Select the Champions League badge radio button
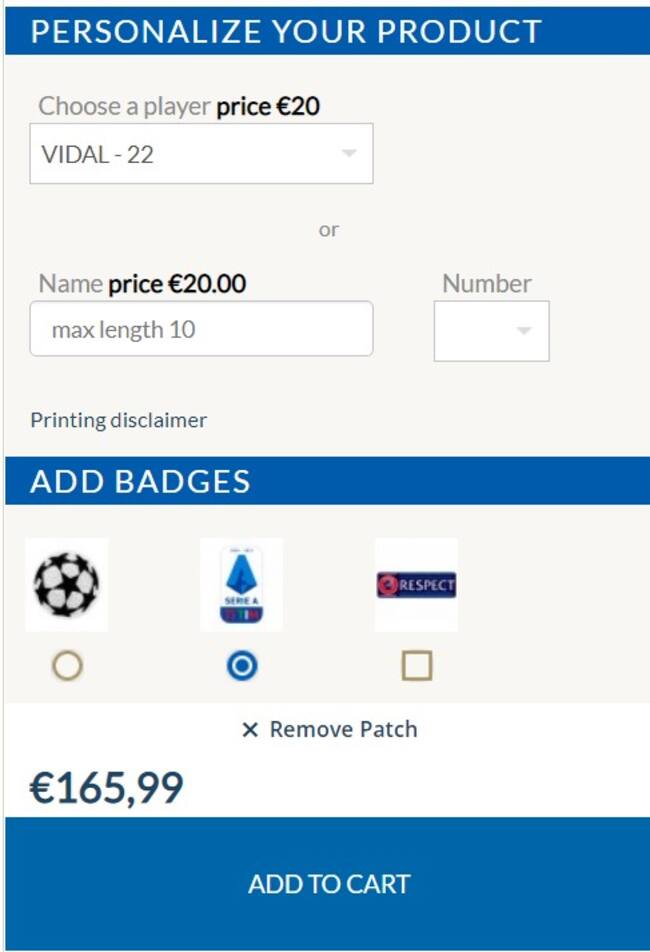The image size is (650, 952). pos(67,666)
